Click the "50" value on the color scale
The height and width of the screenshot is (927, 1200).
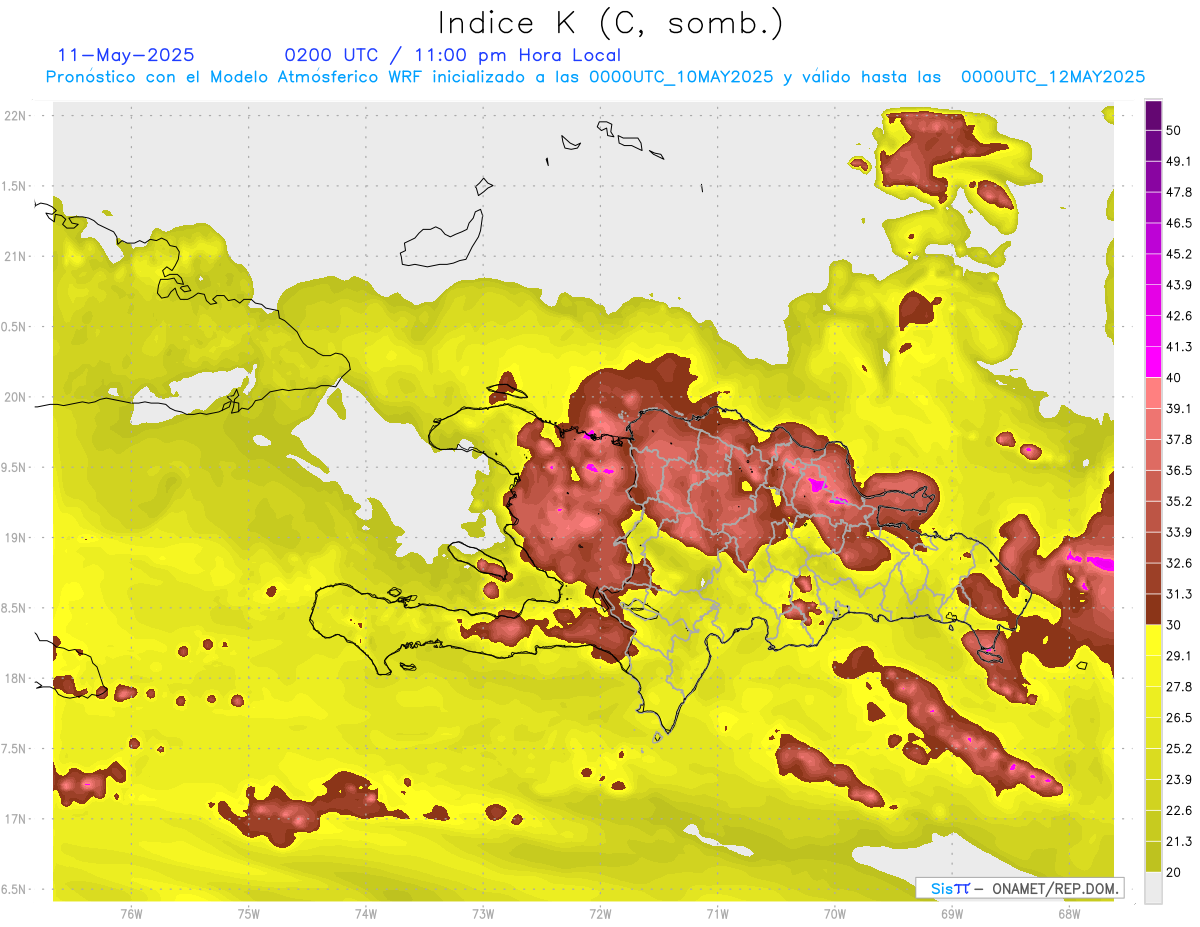point(1174,131)
